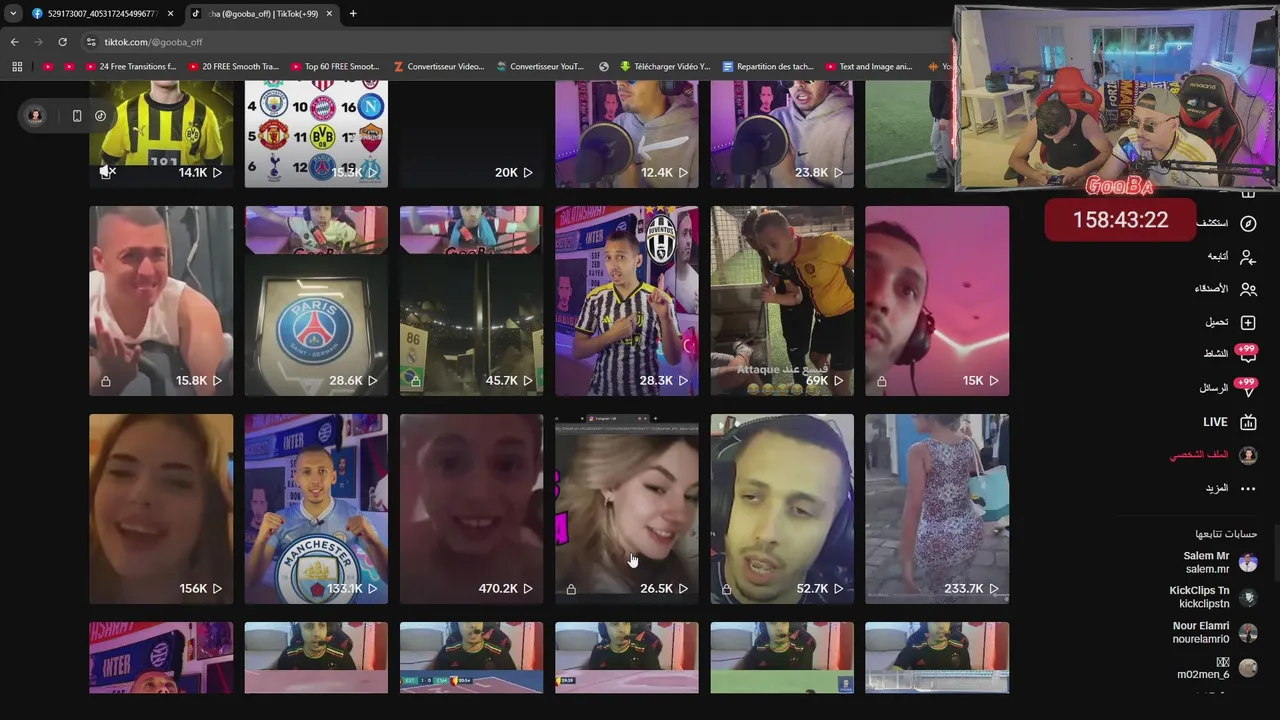Open the street video with 233.7K views

(937, 509)
